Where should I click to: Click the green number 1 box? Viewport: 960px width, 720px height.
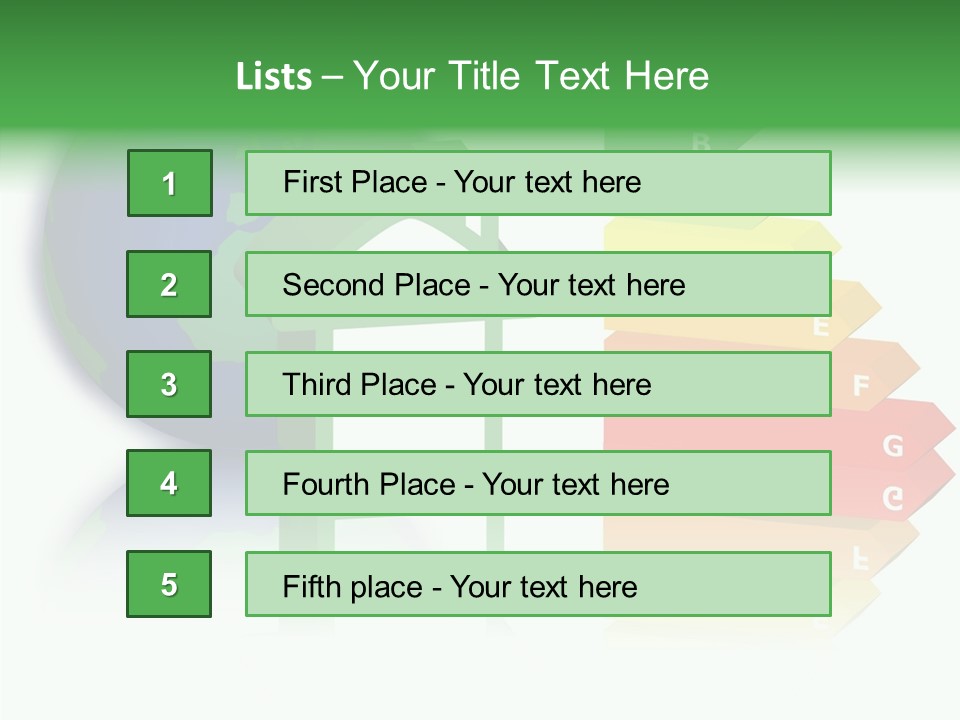pyautogui.click(x=169, y=183)
